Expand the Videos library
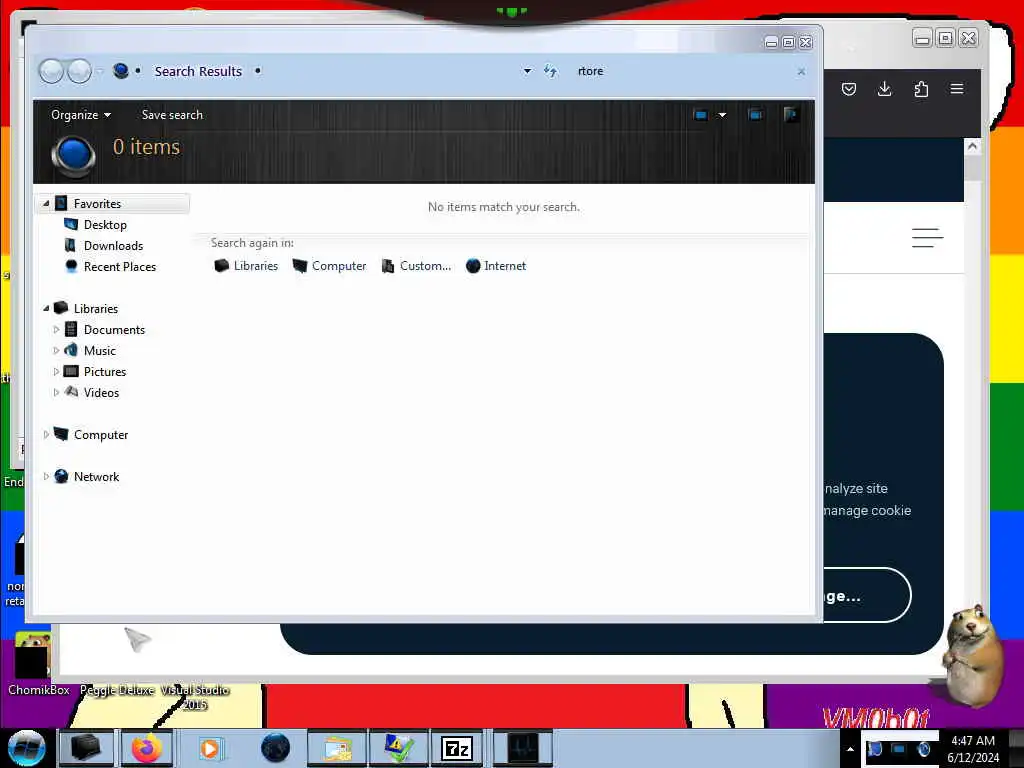The width and height of the screenshot is (1024, 768). 56,392
